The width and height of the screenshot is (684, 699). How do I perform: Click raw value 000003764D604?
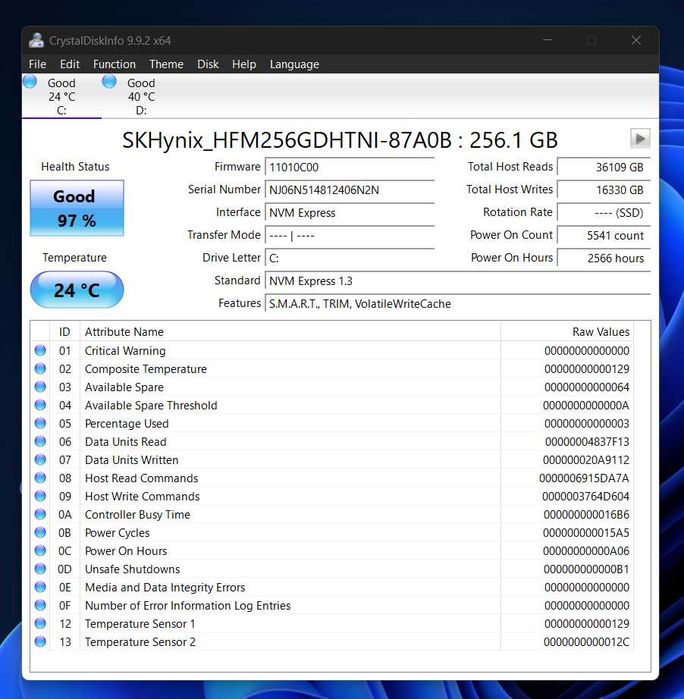[585, 497]
